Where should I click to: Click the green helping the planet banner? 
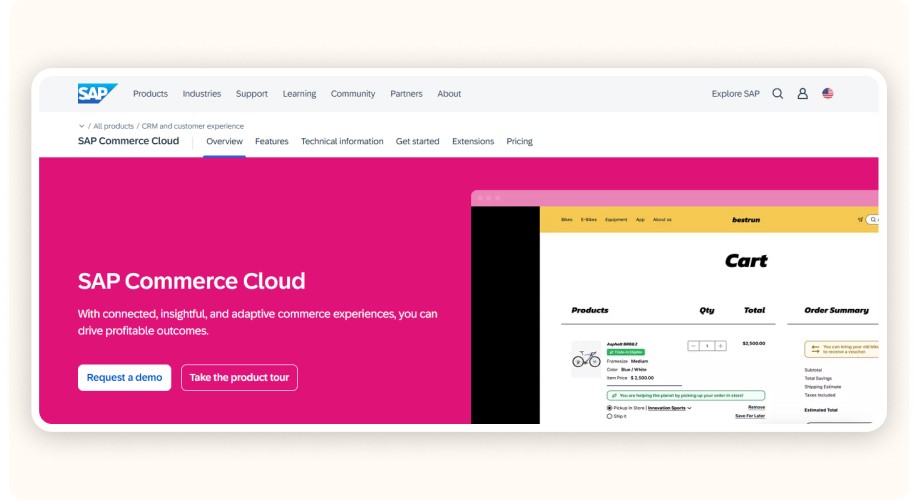coord(686,396)
